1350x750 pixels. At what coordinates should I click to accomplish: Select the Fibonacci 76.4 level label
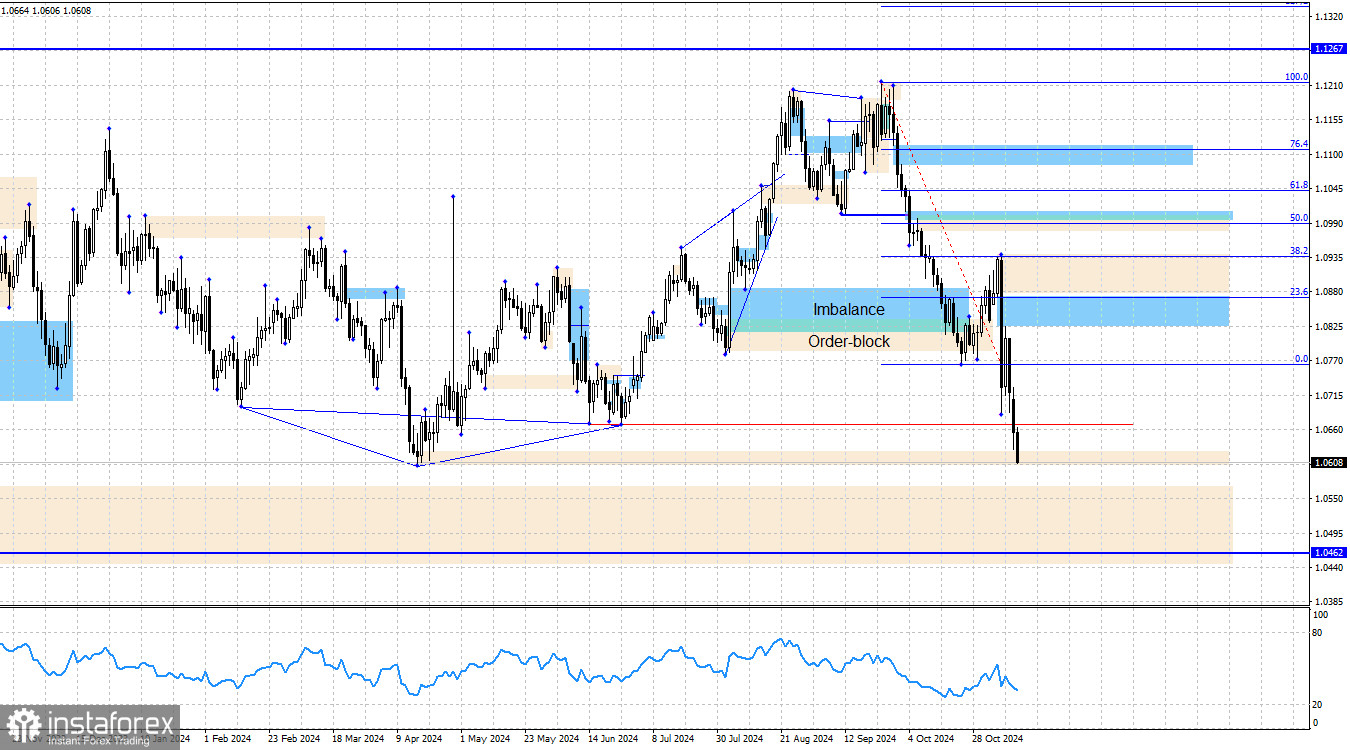point(1298,144)
